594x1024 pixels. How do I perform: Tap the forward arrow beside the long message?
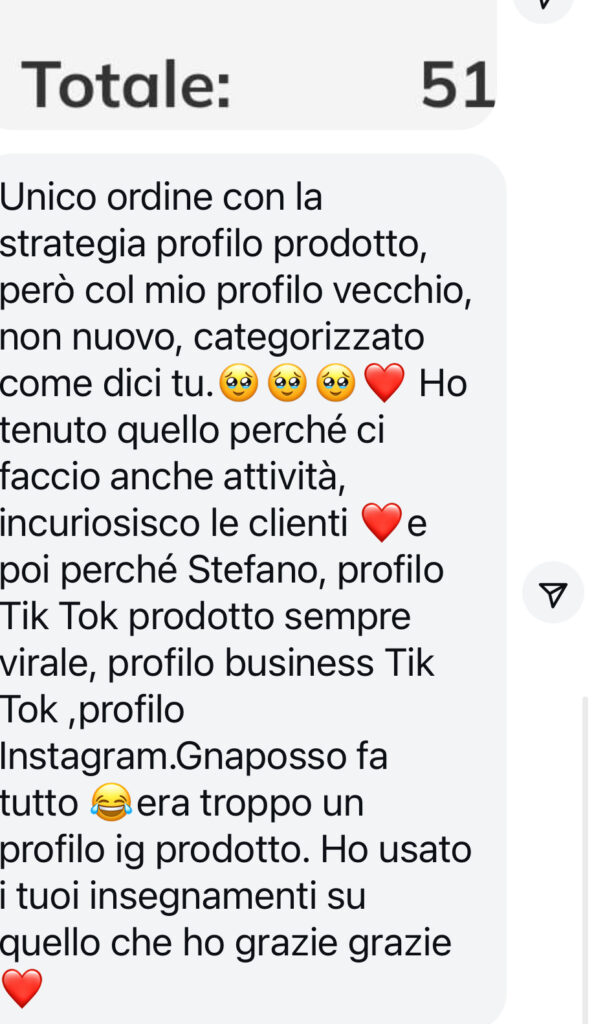pyautogui.click(x=553, y=593)
